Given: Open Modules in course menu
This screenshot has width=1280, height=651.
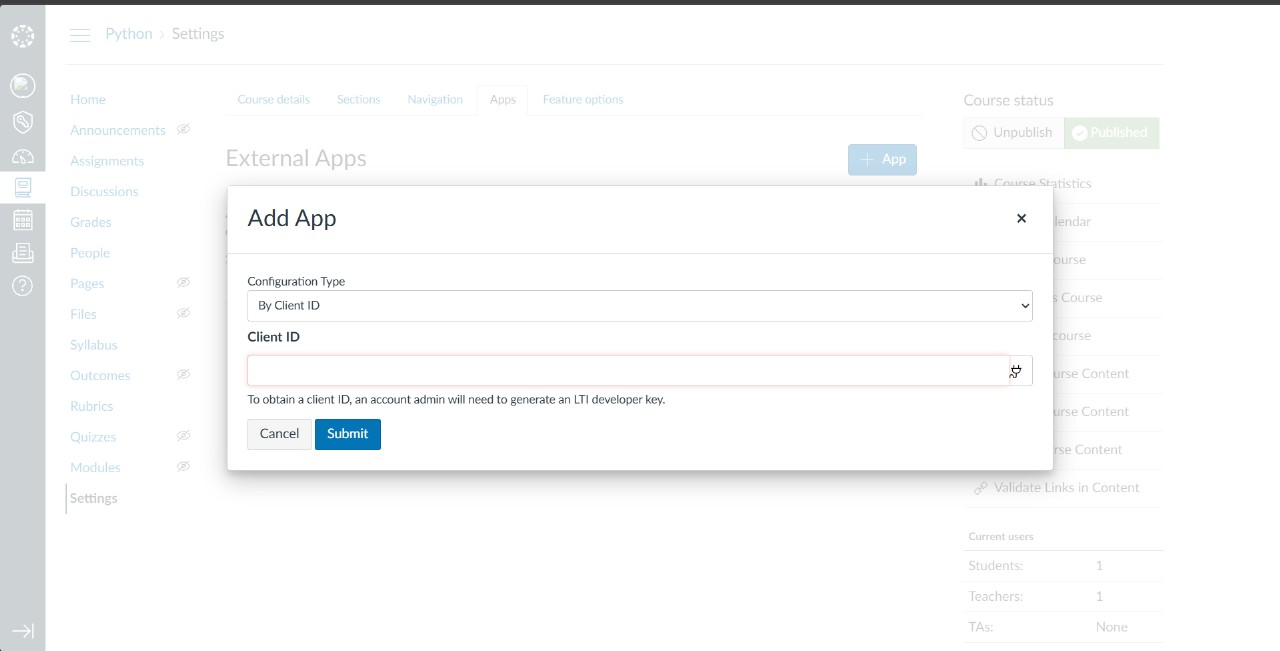Looking at the screenshot, I should pos(95,468).
